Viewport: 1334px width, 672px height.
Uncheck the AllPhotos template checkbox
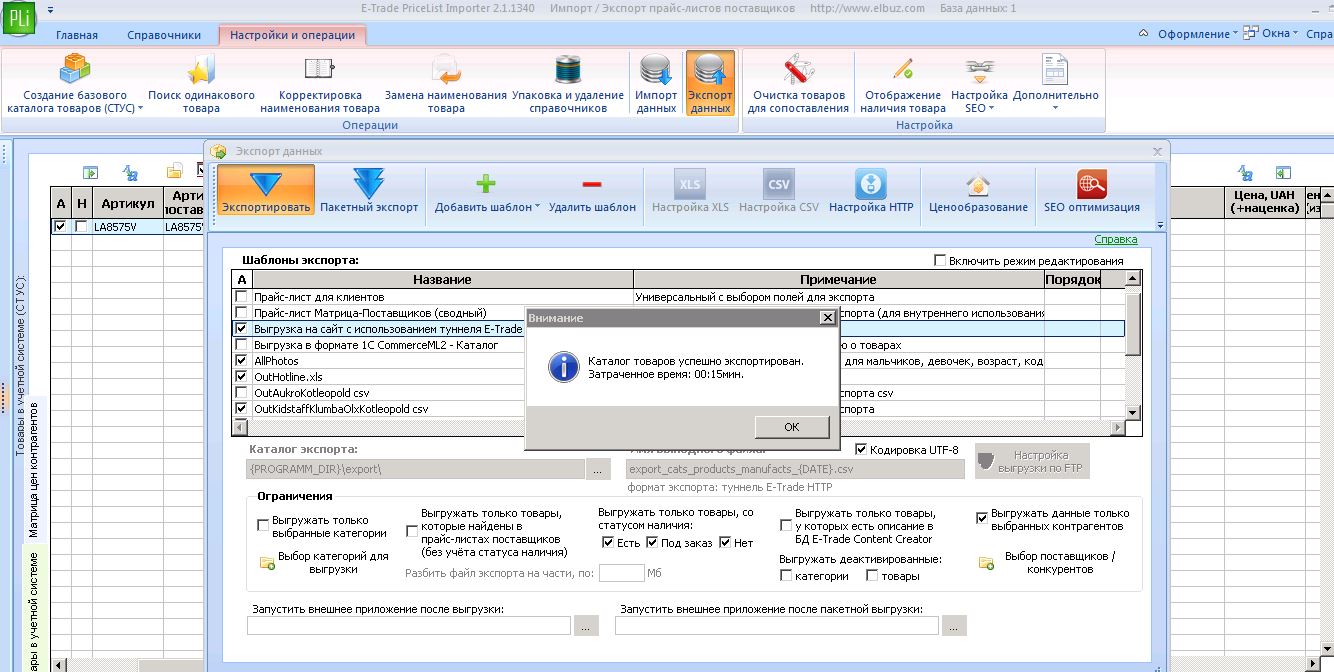pyautogui.click(x=241, y=361)
